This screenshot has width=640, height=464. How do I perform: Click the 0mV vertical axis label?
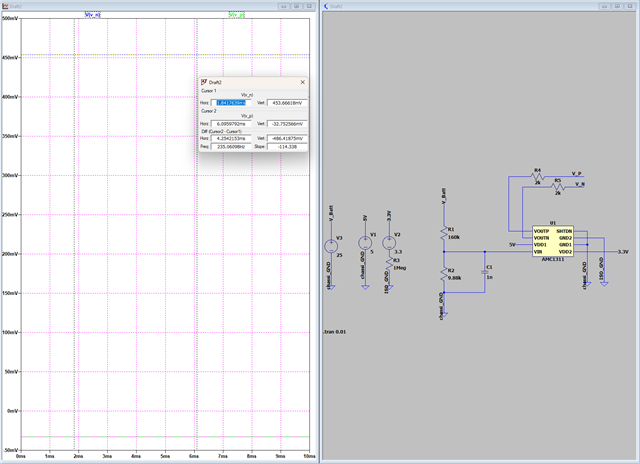point(12,411)
